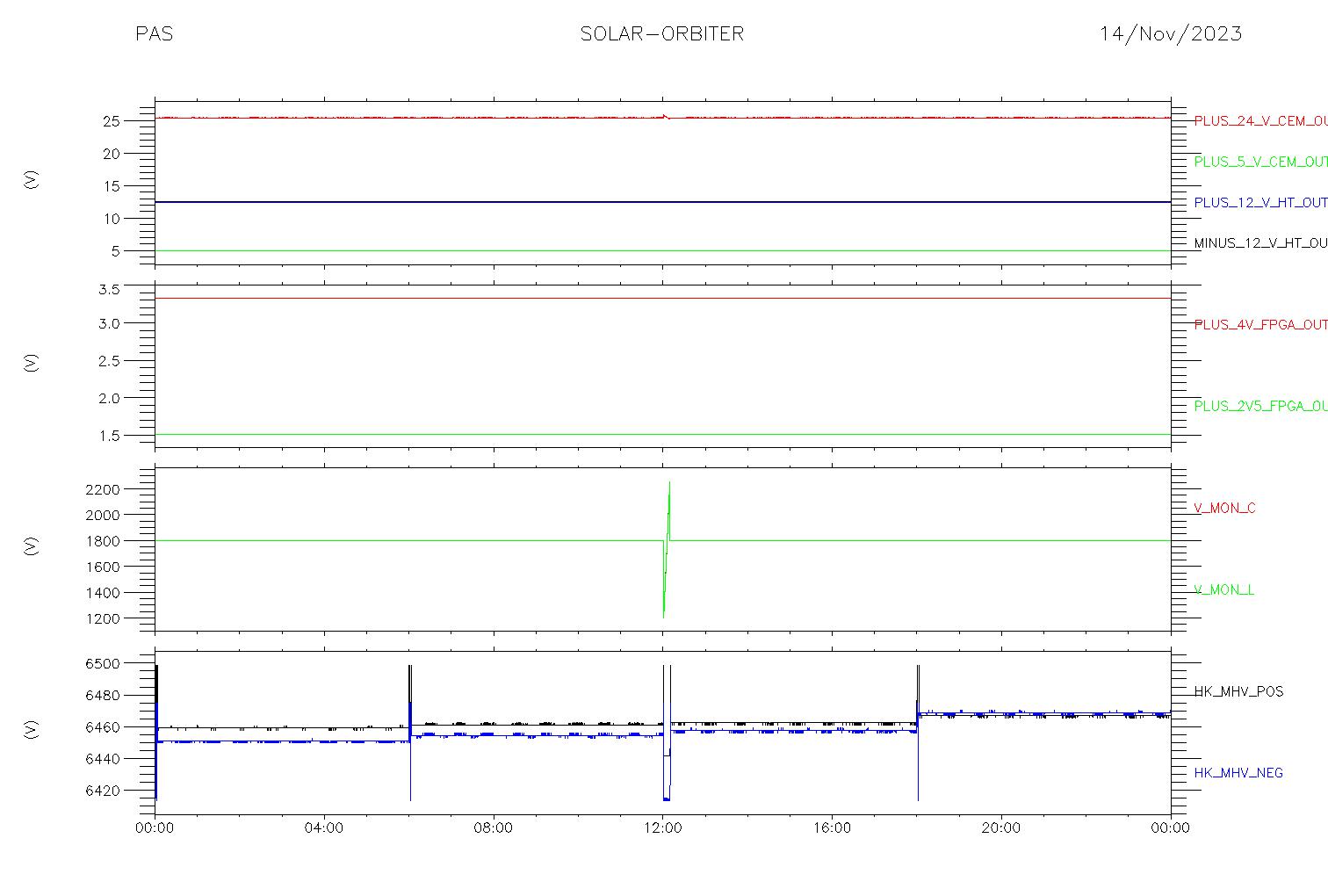Select the PLUS_24_V_CEM_OUT legend label
Image resolution: width=1328 pixels, height=896 pixels.
pyautogui.click(x=1260, y=121)
